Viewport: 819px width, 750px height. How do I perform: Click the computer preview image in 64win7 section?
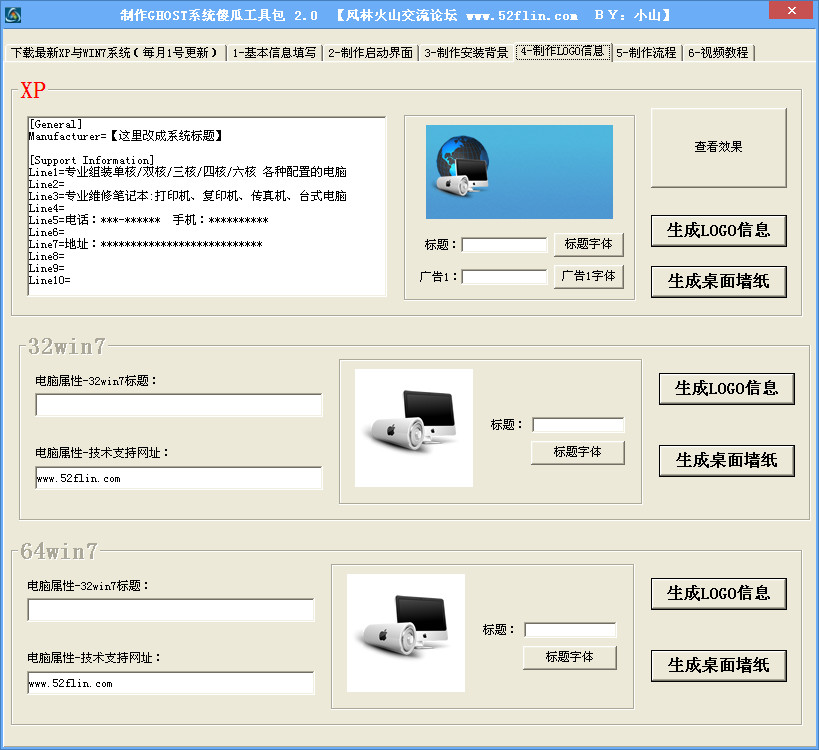405,630
